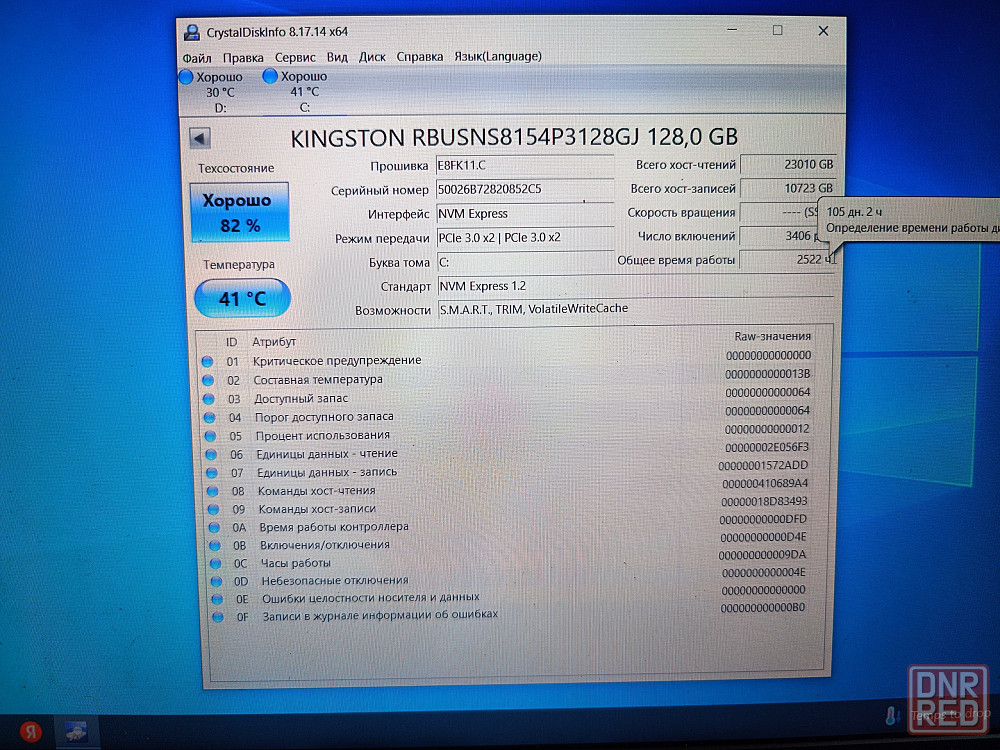Click the 41 °C temperature button
The width and height of the screenshot is (1000, 750).
tap(242, 298)
